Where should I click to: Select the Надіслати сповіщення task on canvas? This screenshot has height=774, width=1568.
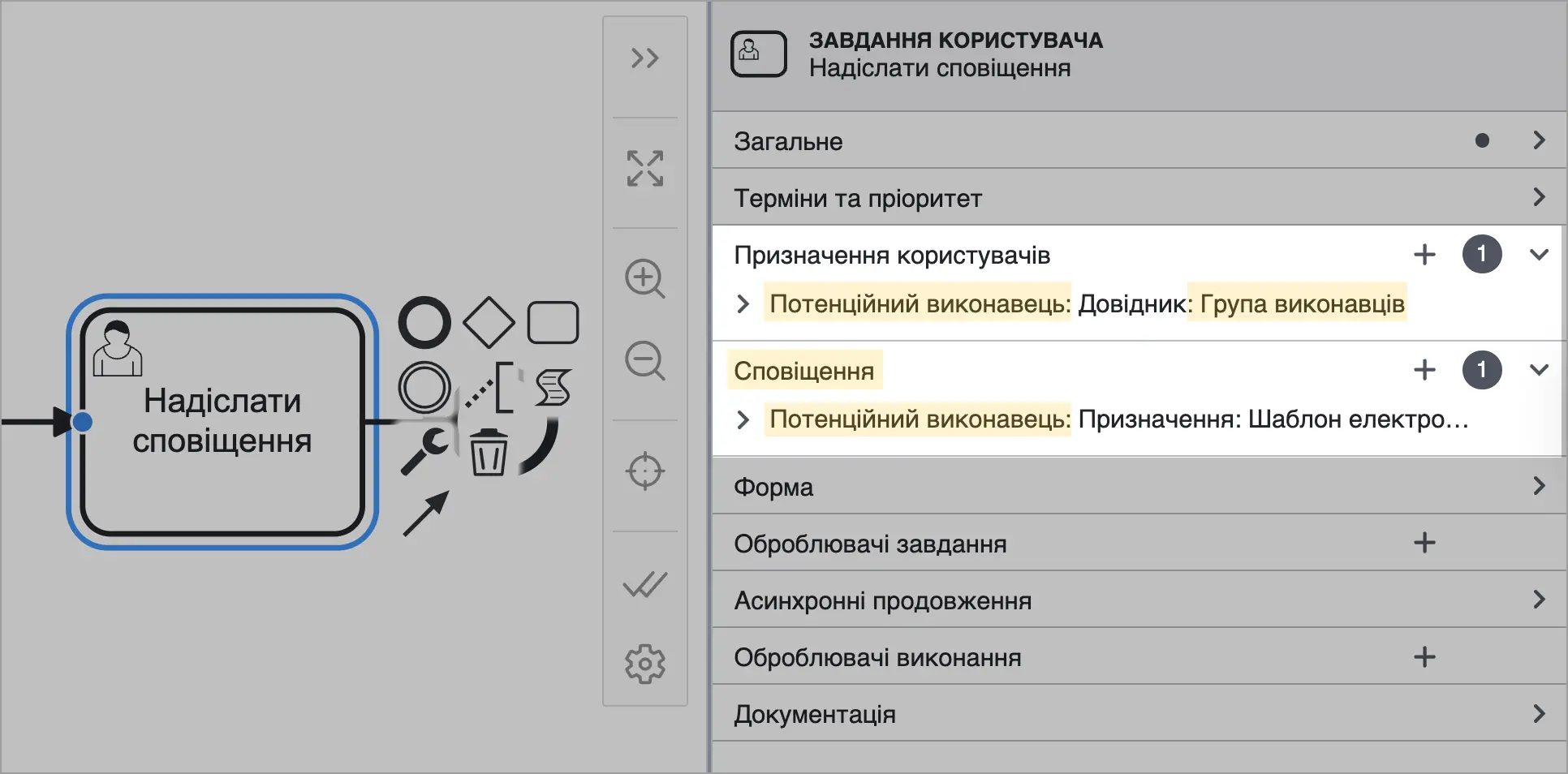click(x=222, y=421)
